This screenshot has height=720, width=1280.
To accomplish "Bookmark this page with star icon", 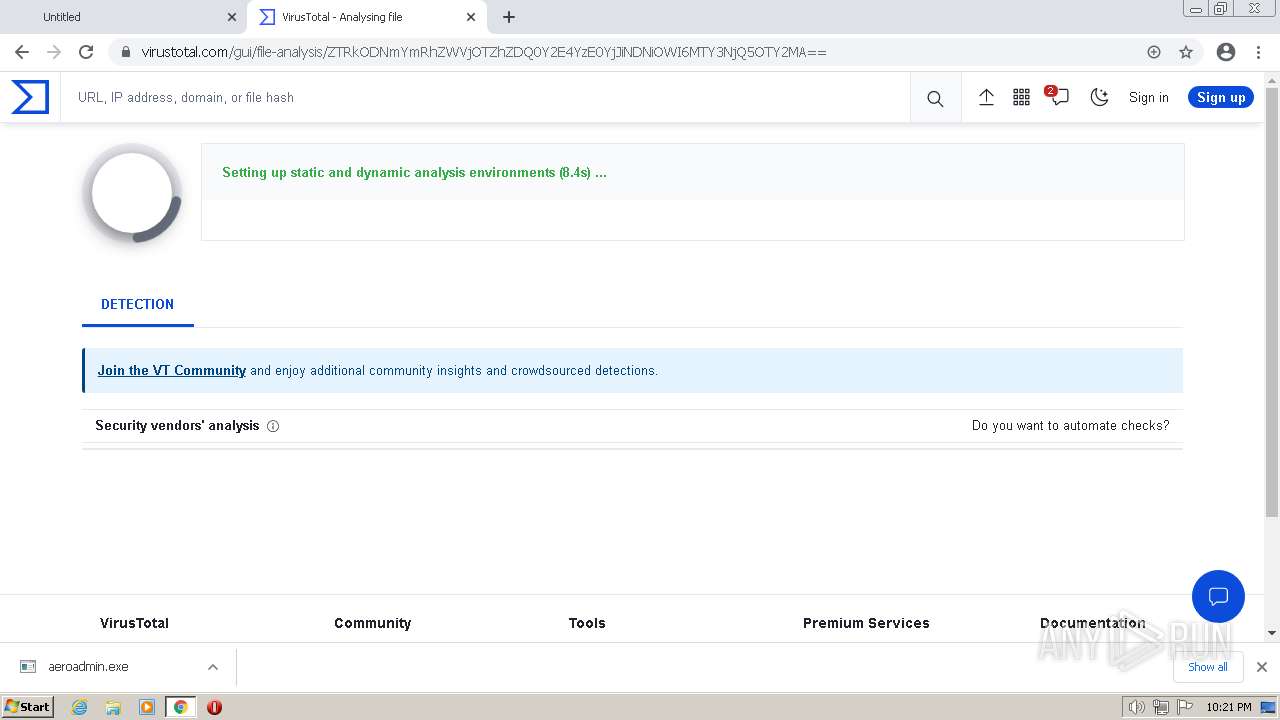I will coord(1186,52).
